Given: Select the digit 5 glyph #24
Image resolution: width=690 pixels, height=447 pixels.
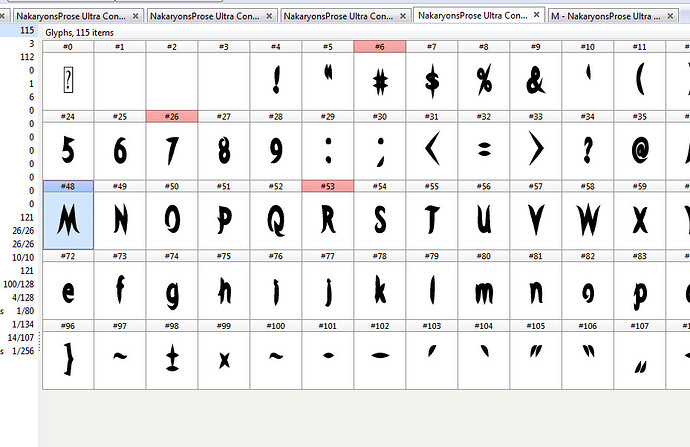Looking at the screenshot, I should pos(68,151).
